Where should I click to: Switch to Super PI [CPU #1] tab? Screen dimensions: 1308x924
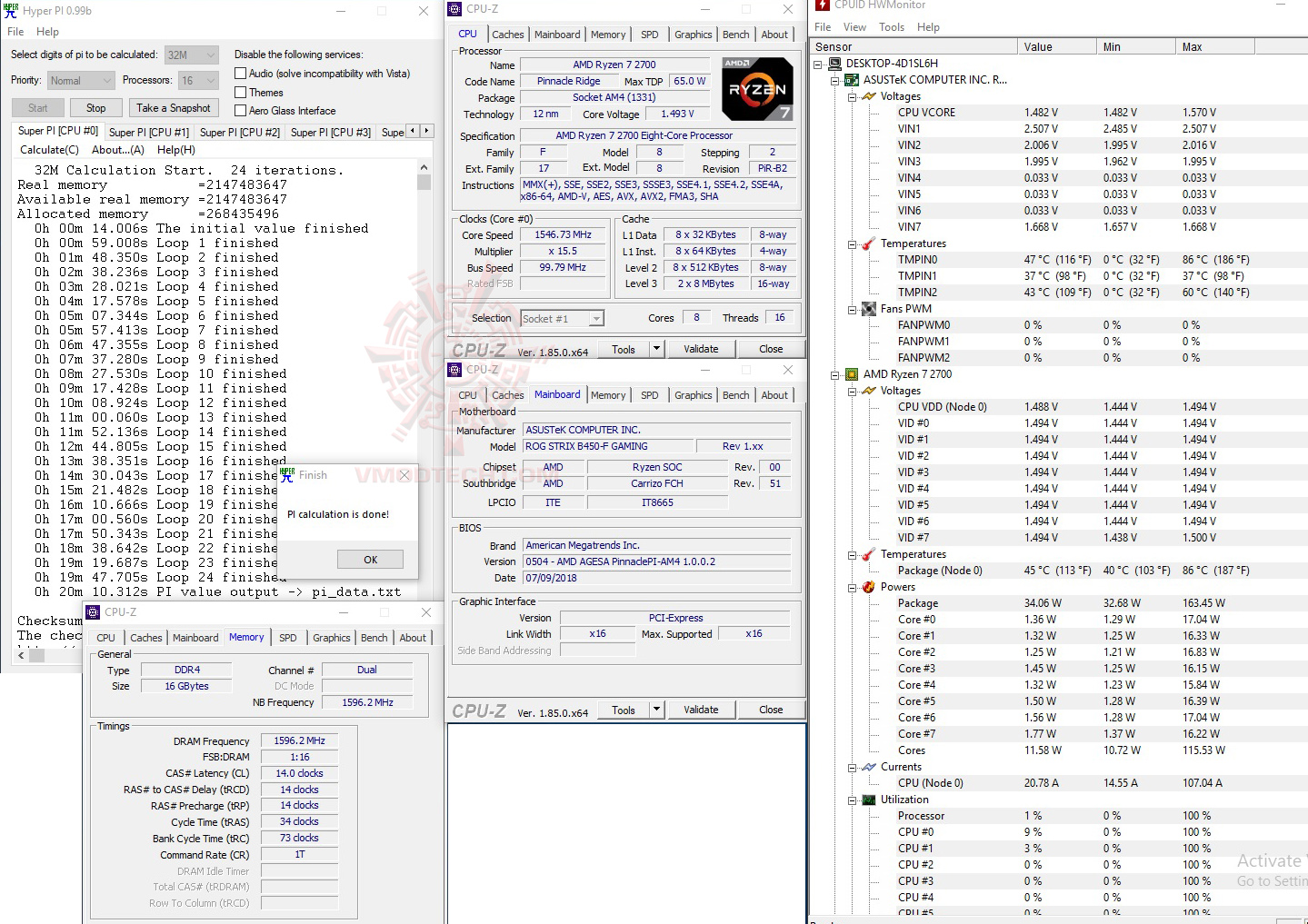pyautogui.click(x=149, y=132)
